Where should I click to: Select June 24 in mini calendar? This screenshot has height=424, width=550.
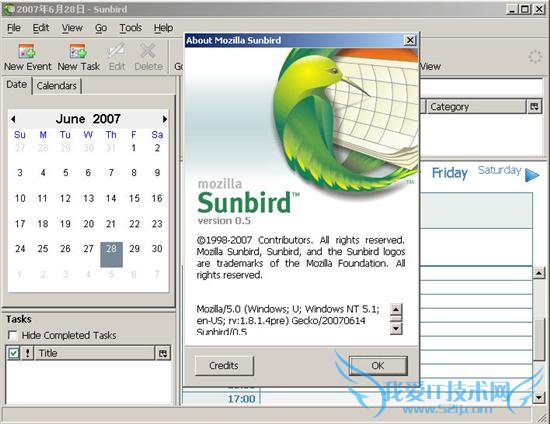point(20,249)
